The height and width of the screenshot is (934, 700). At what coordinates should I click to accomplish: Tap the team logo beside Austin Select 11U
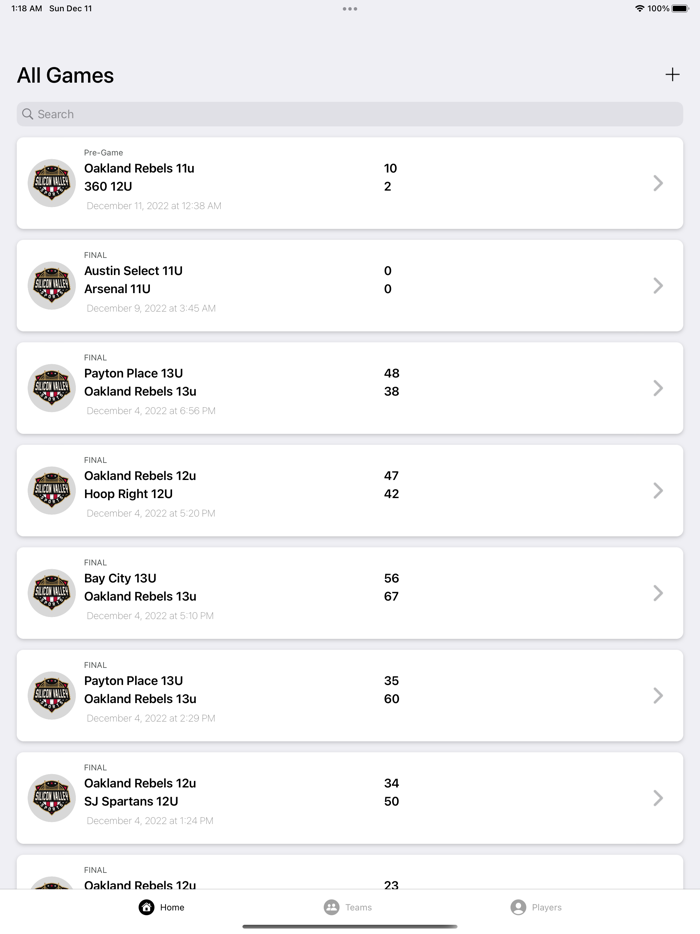pos(51,285)
